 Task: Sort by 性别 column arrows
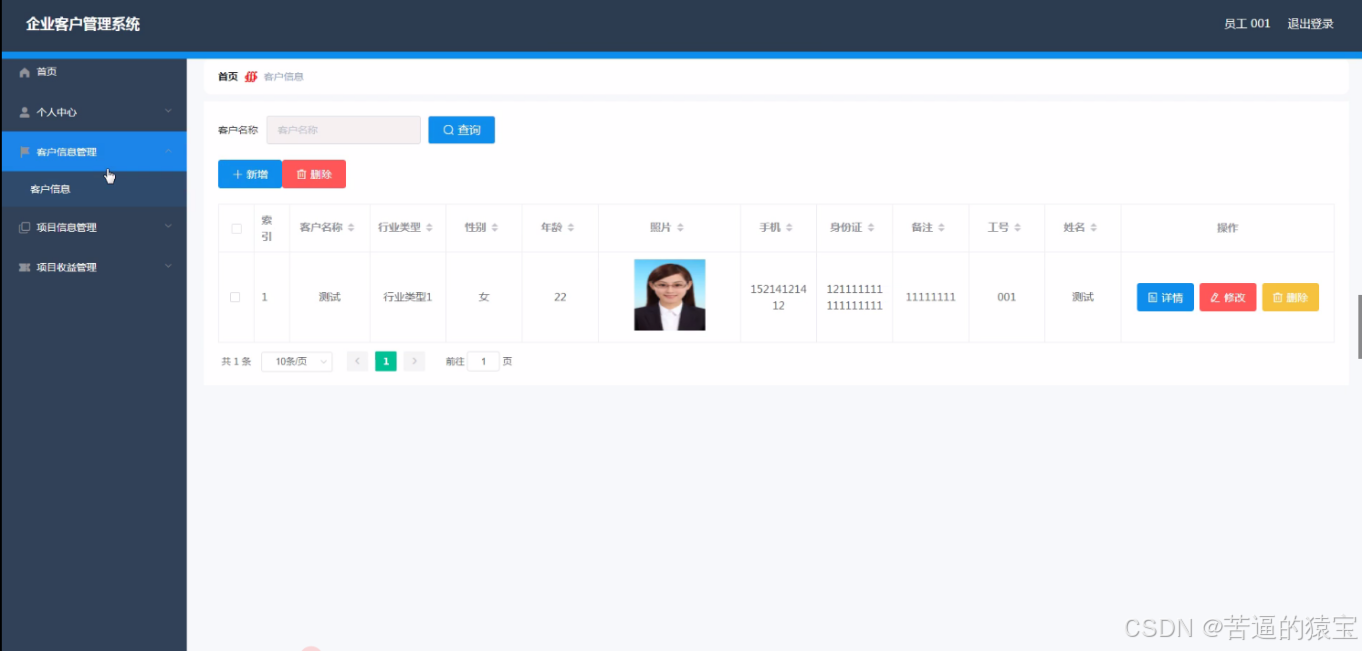(495, 228)
